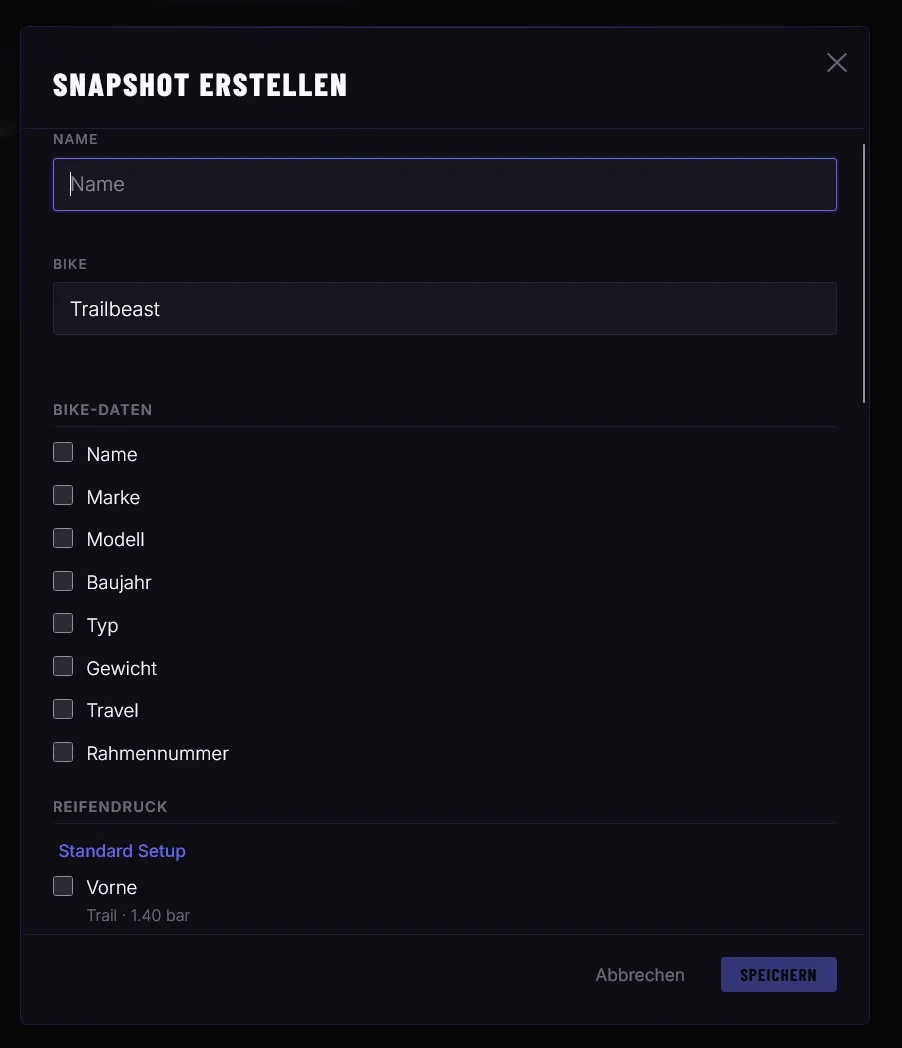Click the dialog's vertical scrollbar
The image size is (902, 1048).
[x=864, y=274]
